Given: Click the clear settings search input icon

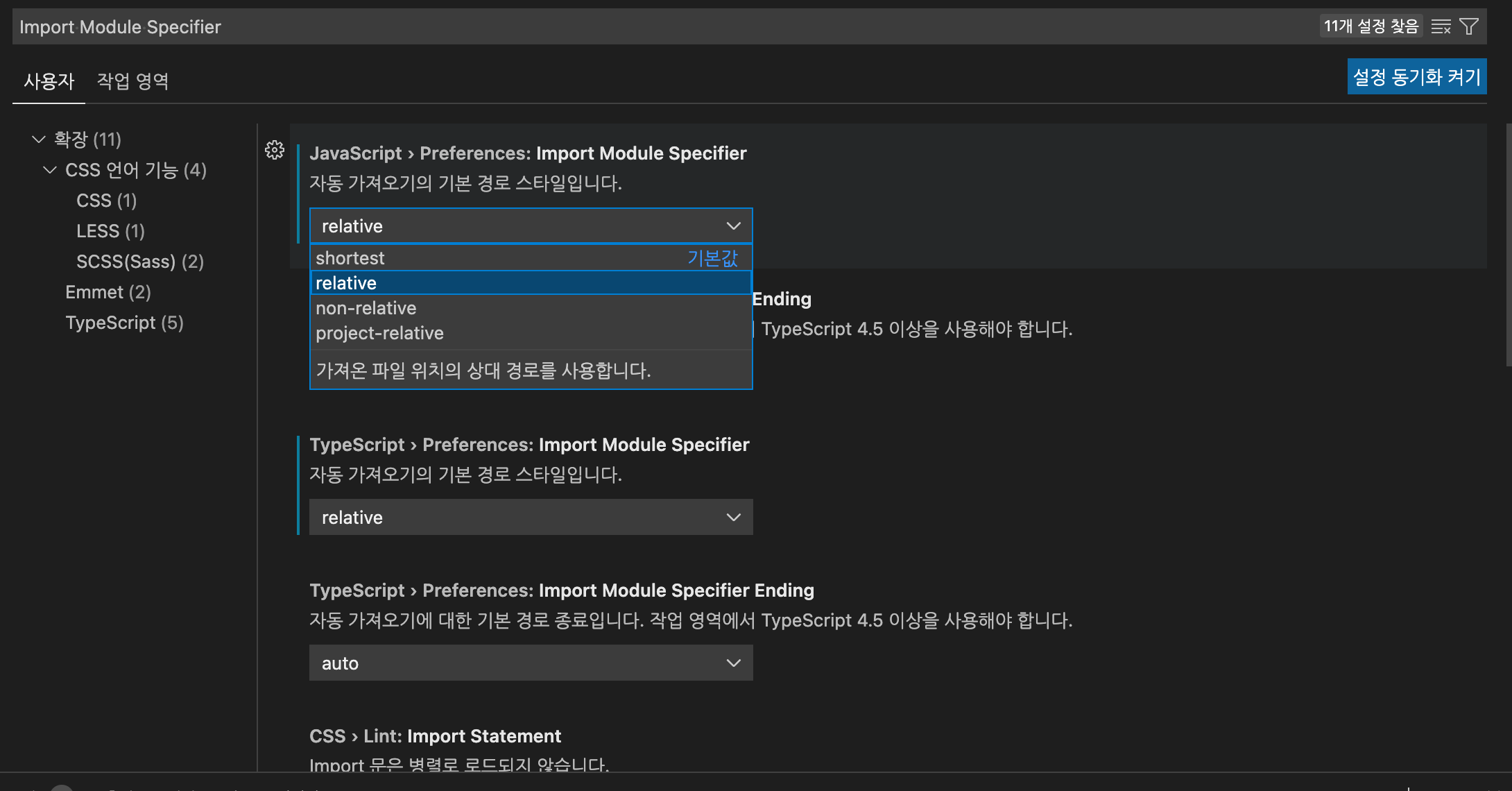Looking at the screenshot, I should point(1441,26).
